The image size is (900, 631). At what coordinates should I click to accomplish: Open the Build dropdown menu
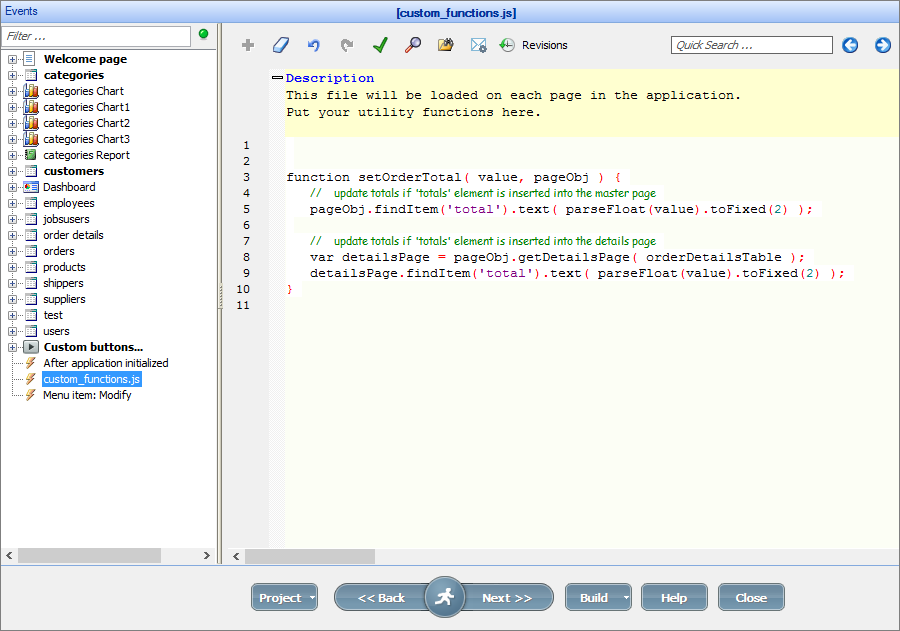(x=598, y=597)
